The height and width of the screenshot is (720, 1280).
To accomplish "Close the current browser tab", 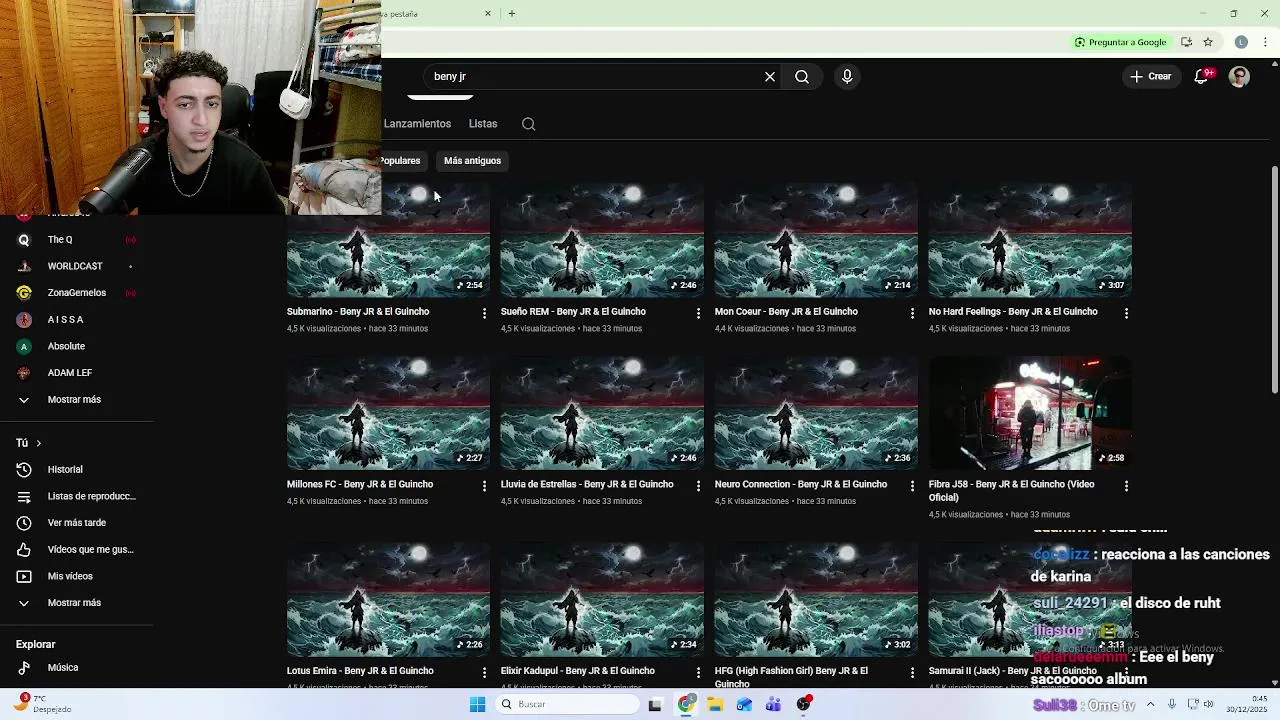I will pos(488,14).
